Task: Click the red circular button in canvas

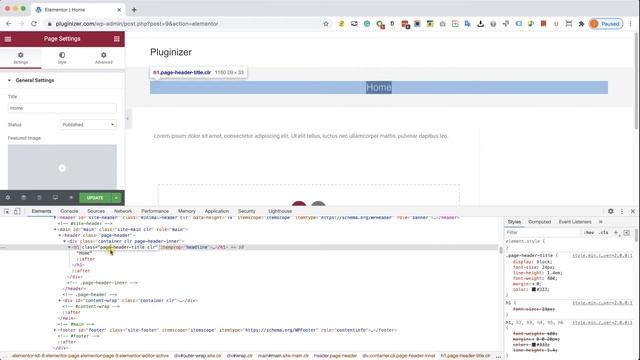Action: point(299,204)
